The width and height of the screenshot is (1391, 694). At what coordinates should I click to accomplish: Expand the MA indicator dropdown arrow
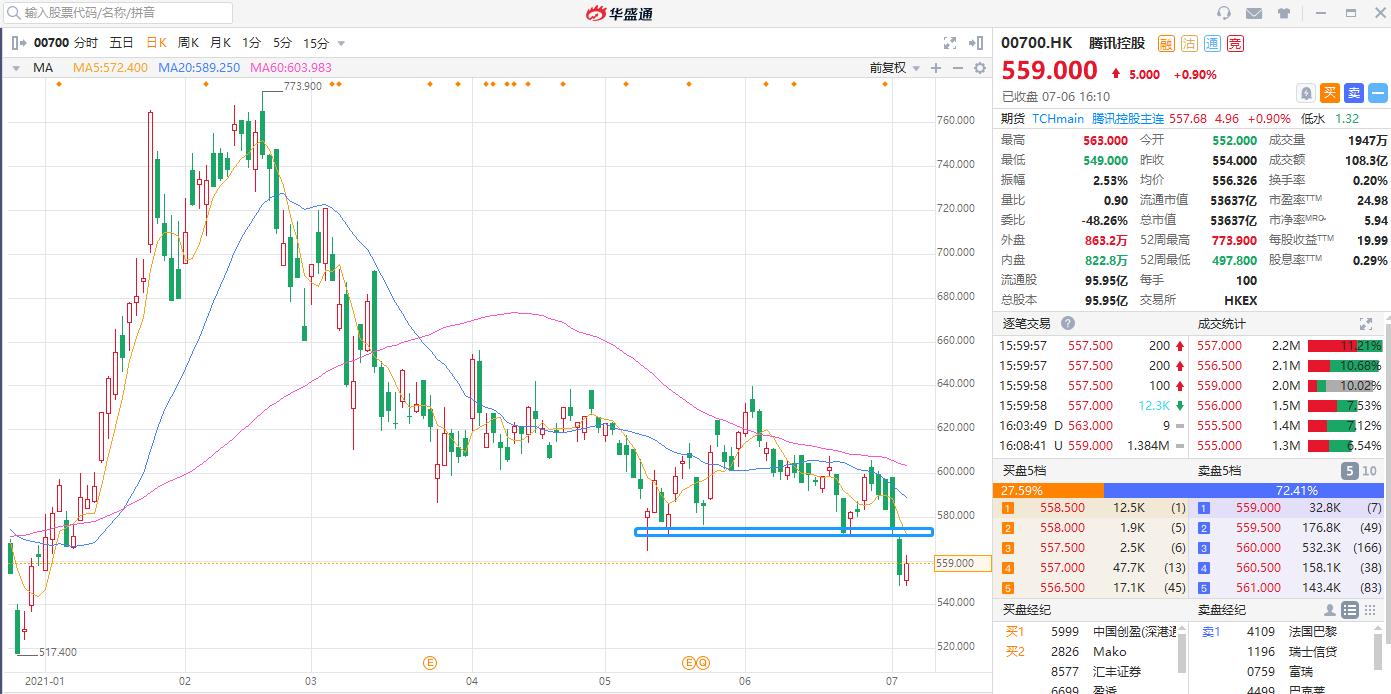point(17,68)
